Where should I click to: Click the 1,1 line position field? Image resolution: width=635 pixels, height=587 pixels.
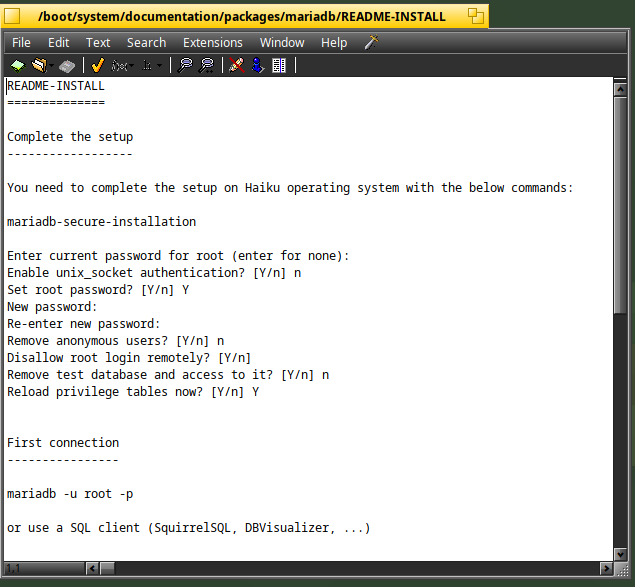coord(45,568)
